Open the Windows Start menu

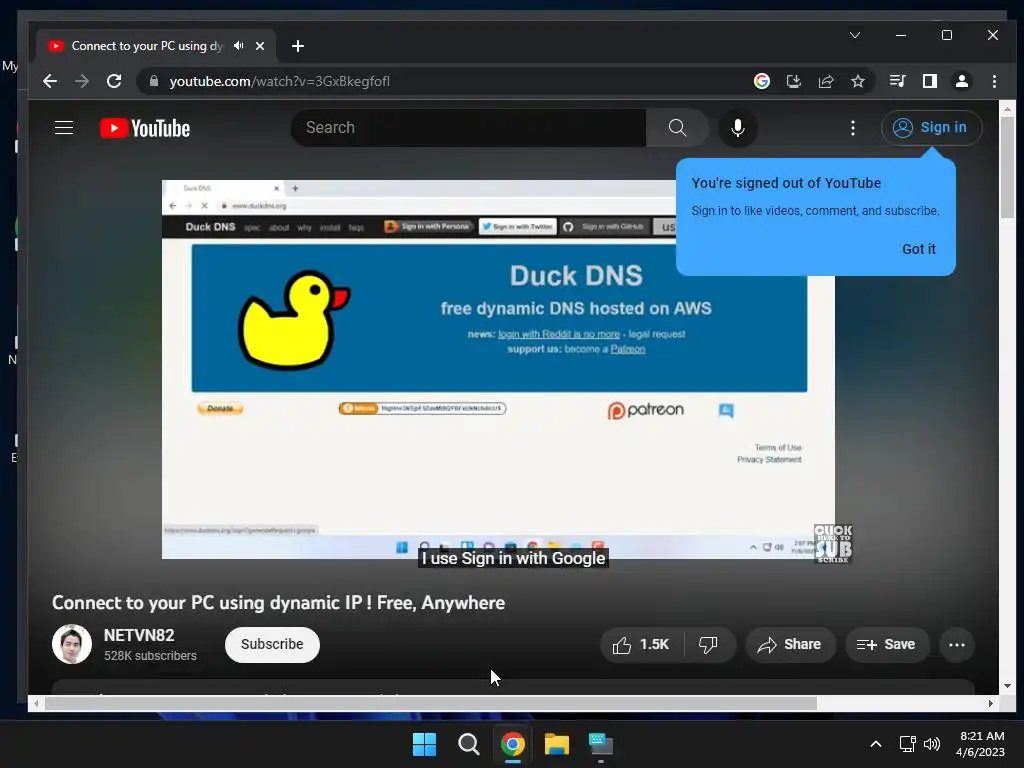[x=424, y=744]
